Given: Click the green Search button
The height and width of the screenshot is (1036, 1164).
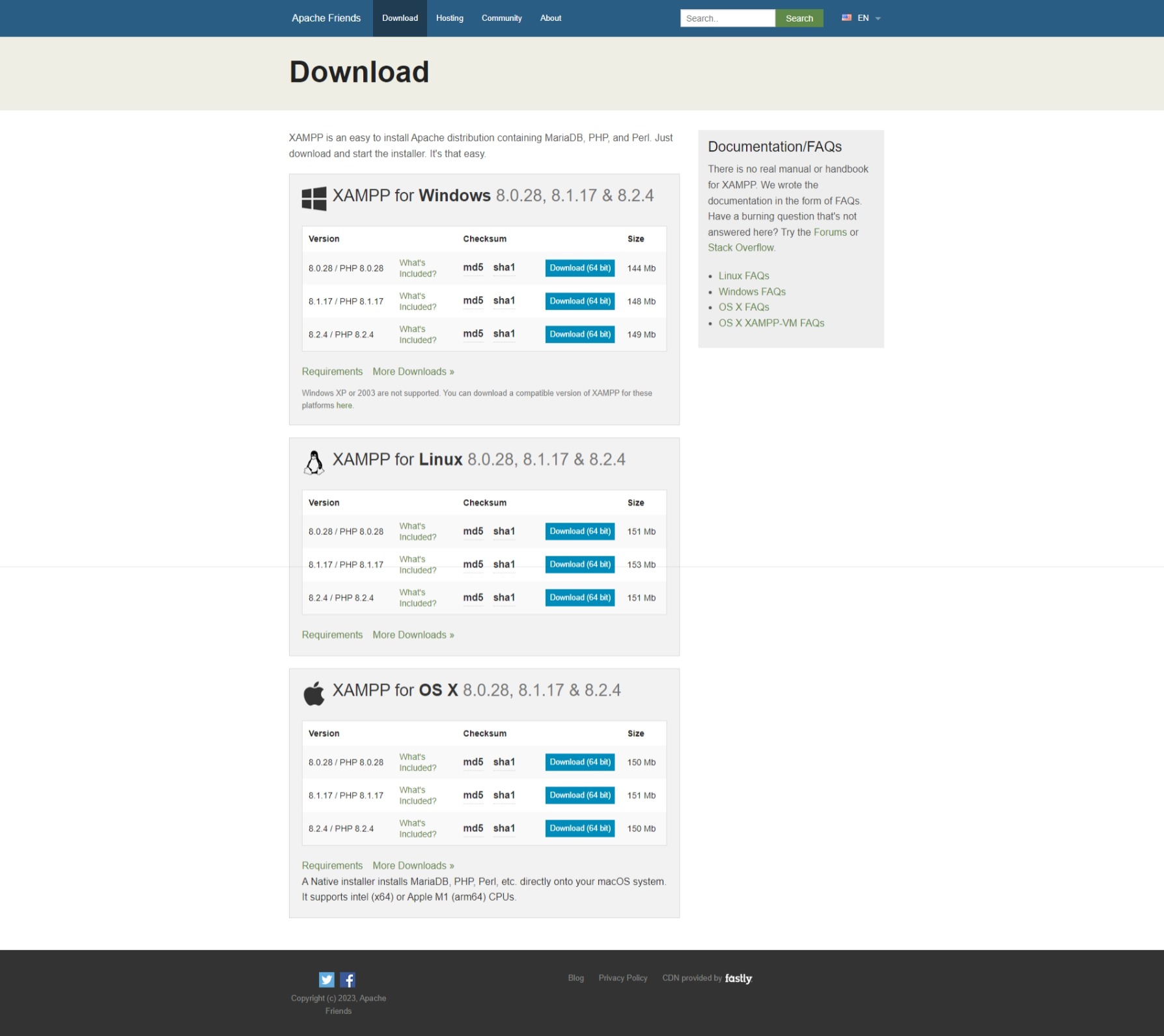Looking at the screenshot, I should pyautogui.click(x=799, y=18).
